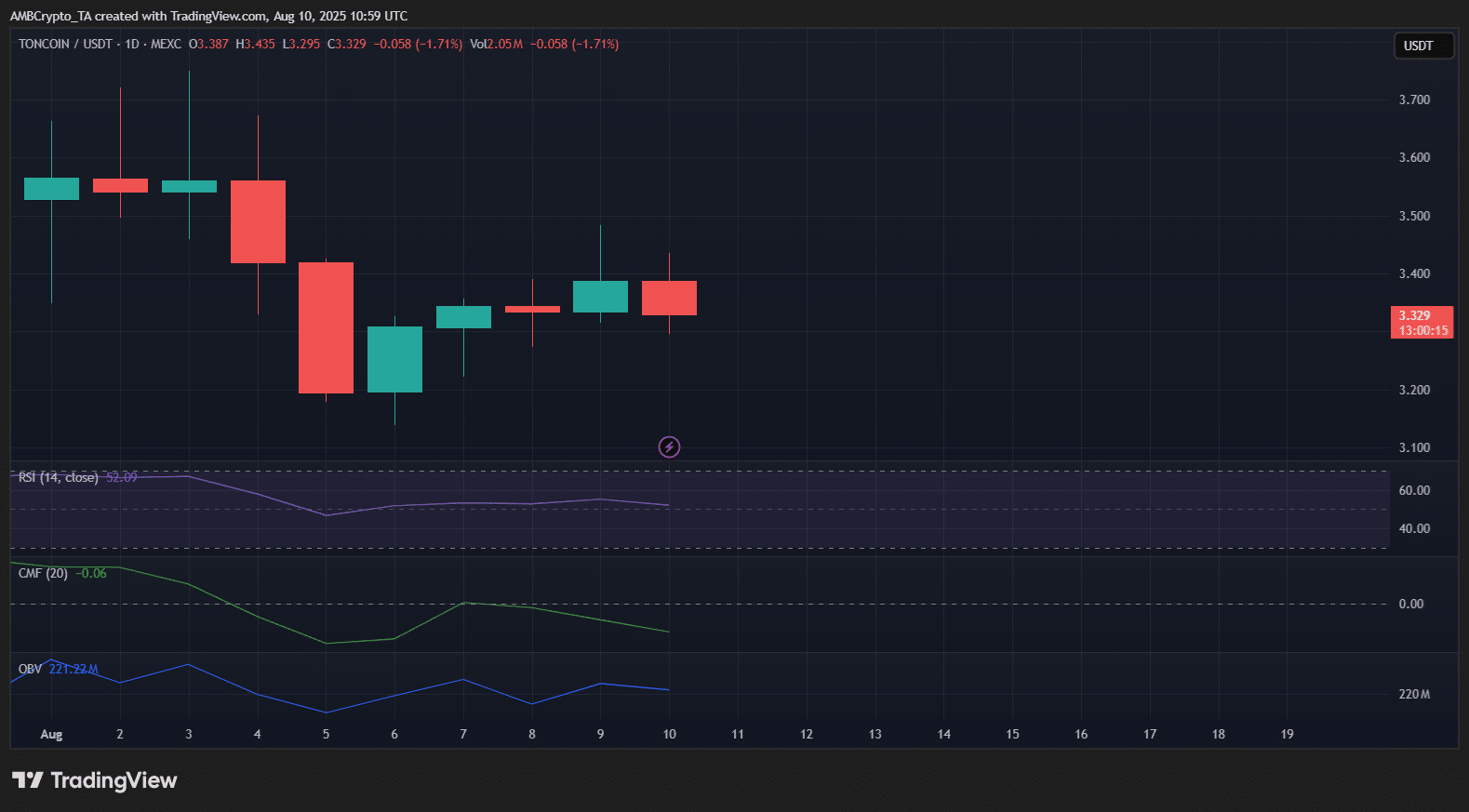Click the 3.100 price axis label
This screenshot has width=1469, height=812.
(1414, 447)
